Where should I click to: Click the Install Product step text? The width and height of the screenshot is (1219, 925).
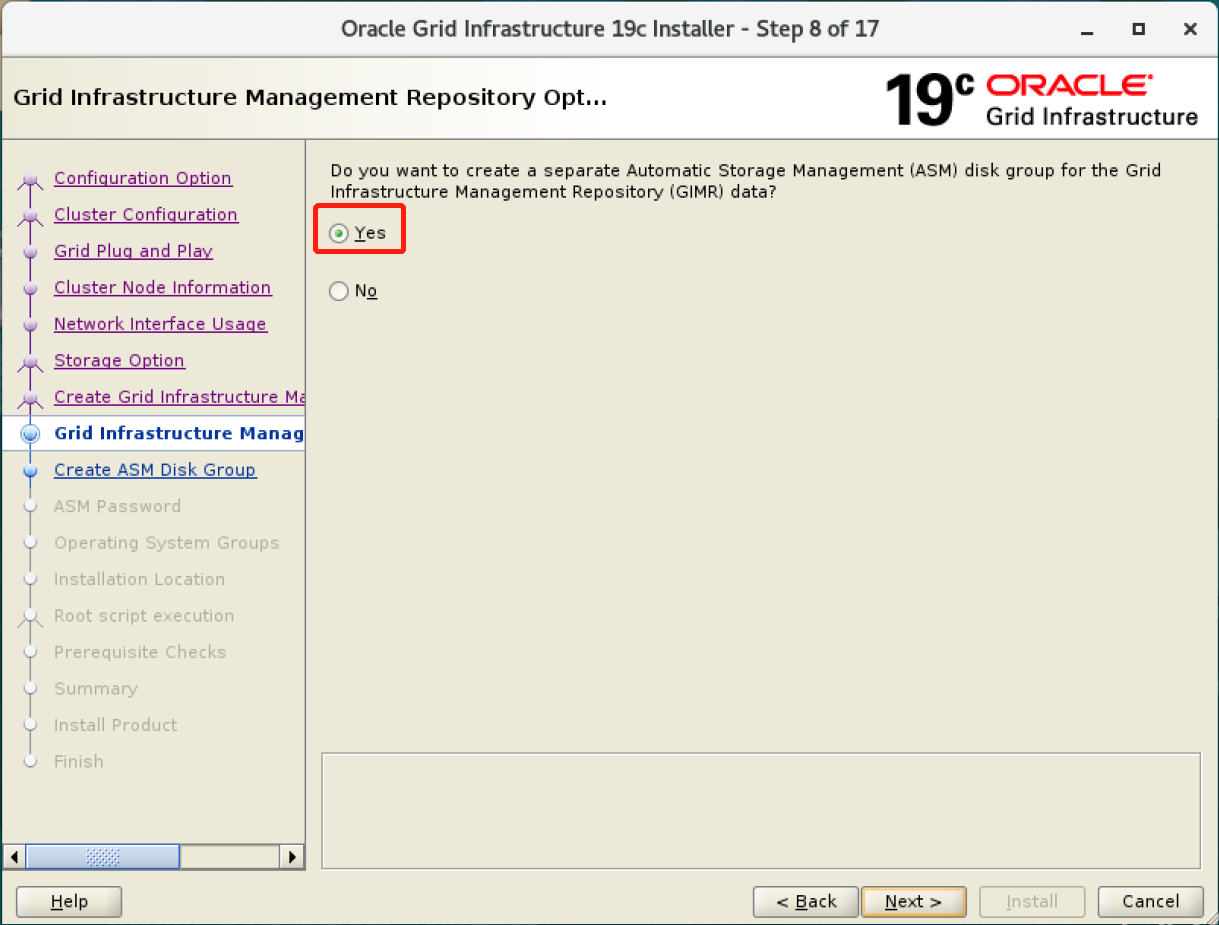(115, 725)
